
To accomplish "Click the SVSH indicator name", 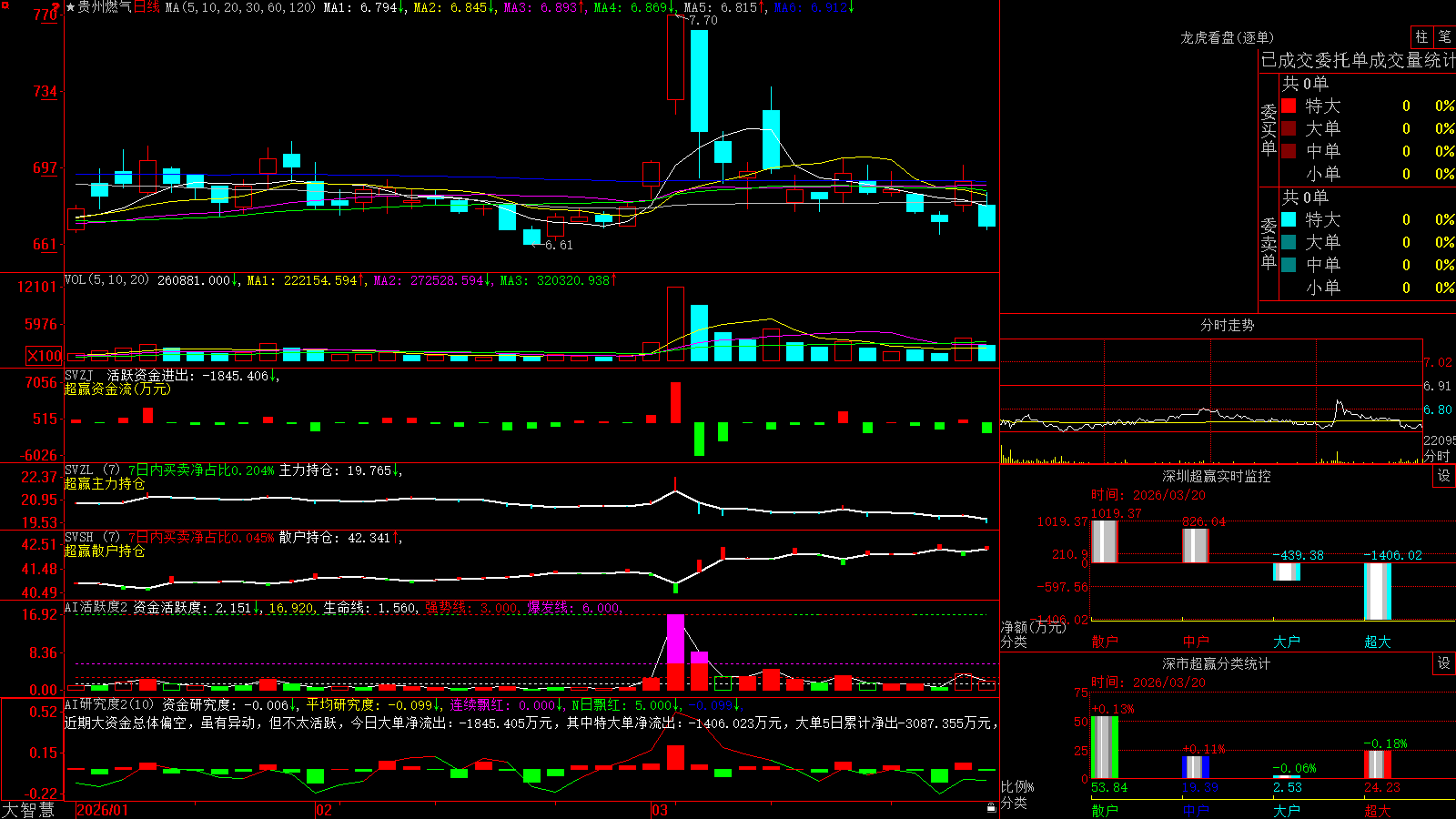I will pos(79,537).
